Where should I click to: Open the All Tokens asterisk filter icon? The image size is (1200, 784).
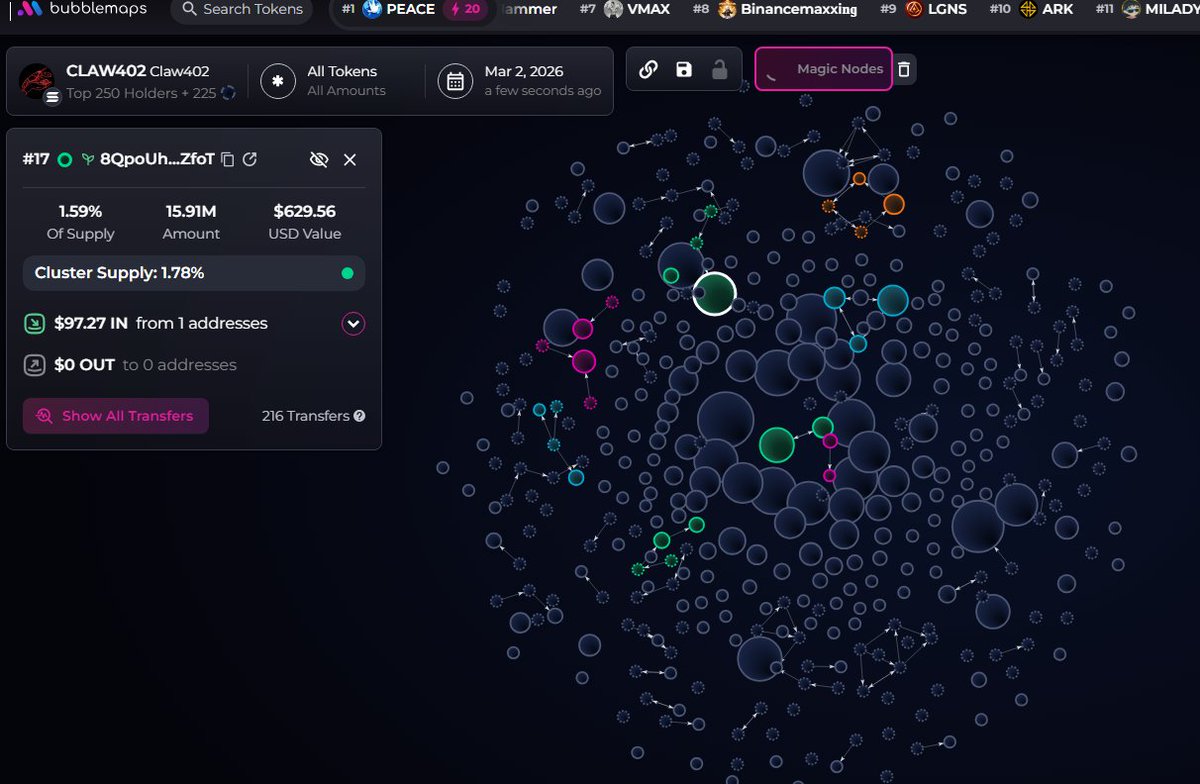tap(278, 81)
